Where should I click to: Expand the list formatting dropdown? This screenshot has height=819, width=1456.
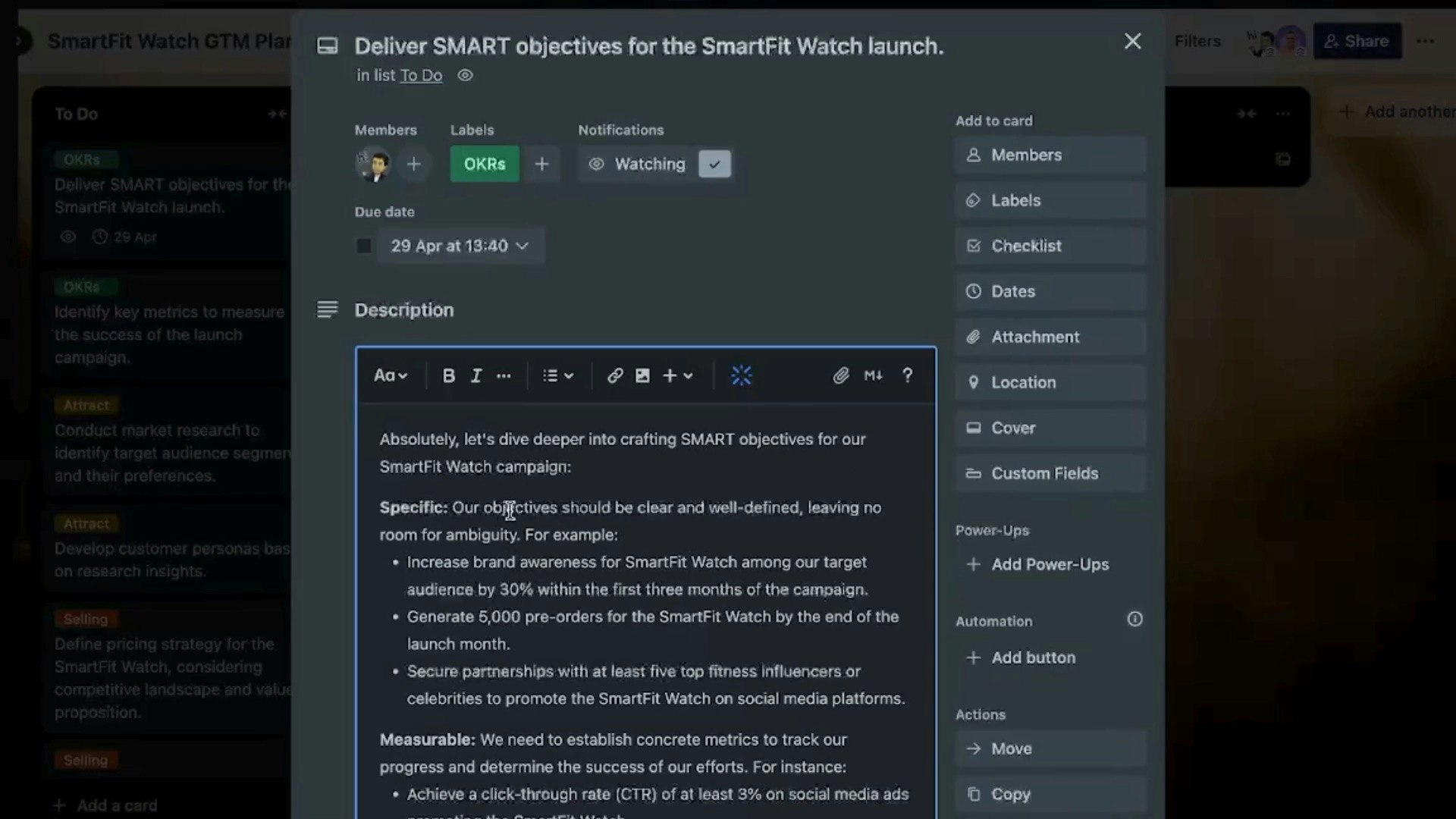[558, 375]
